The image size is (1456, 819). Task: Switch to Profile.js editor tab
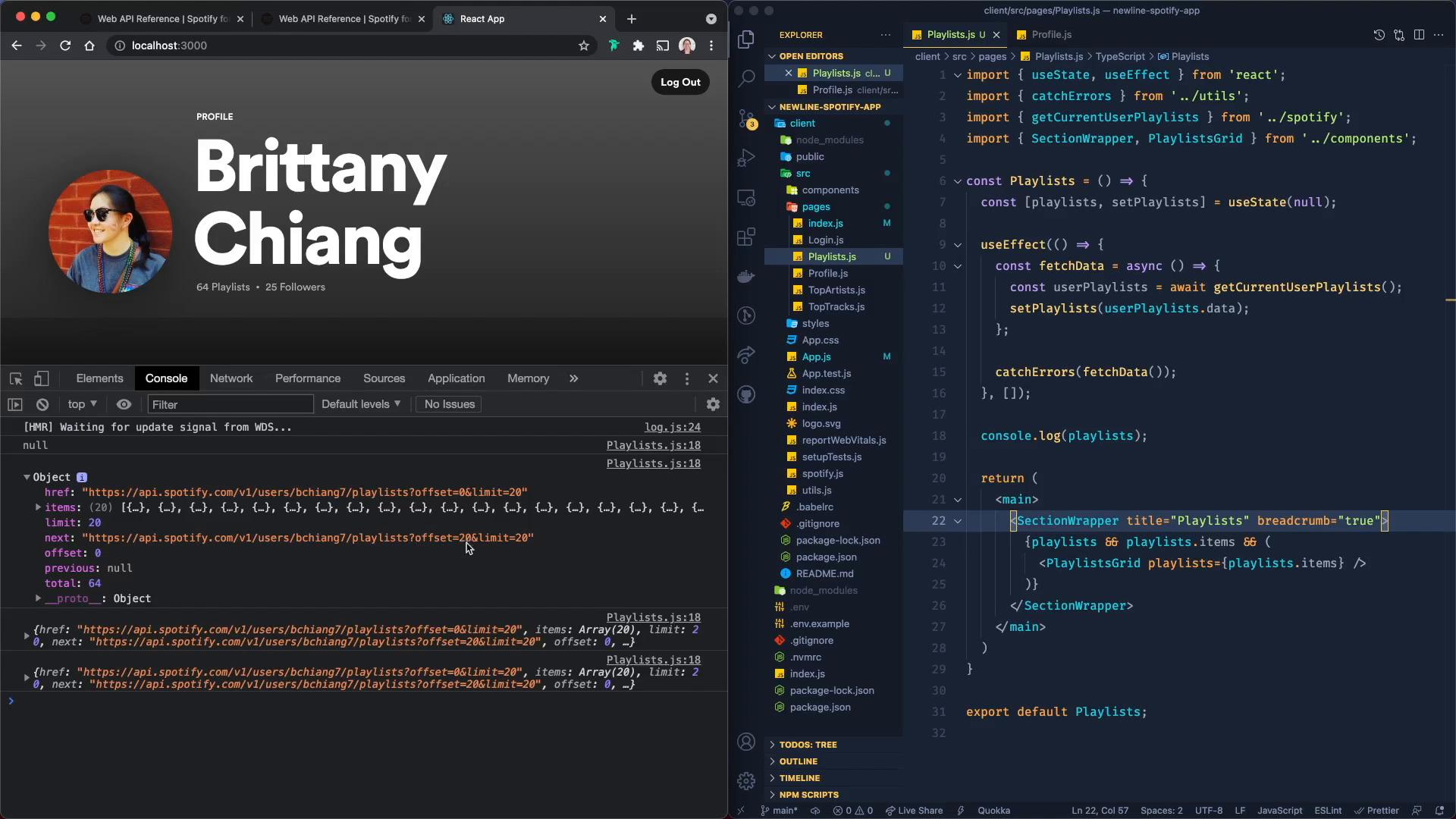point(1051,35)
